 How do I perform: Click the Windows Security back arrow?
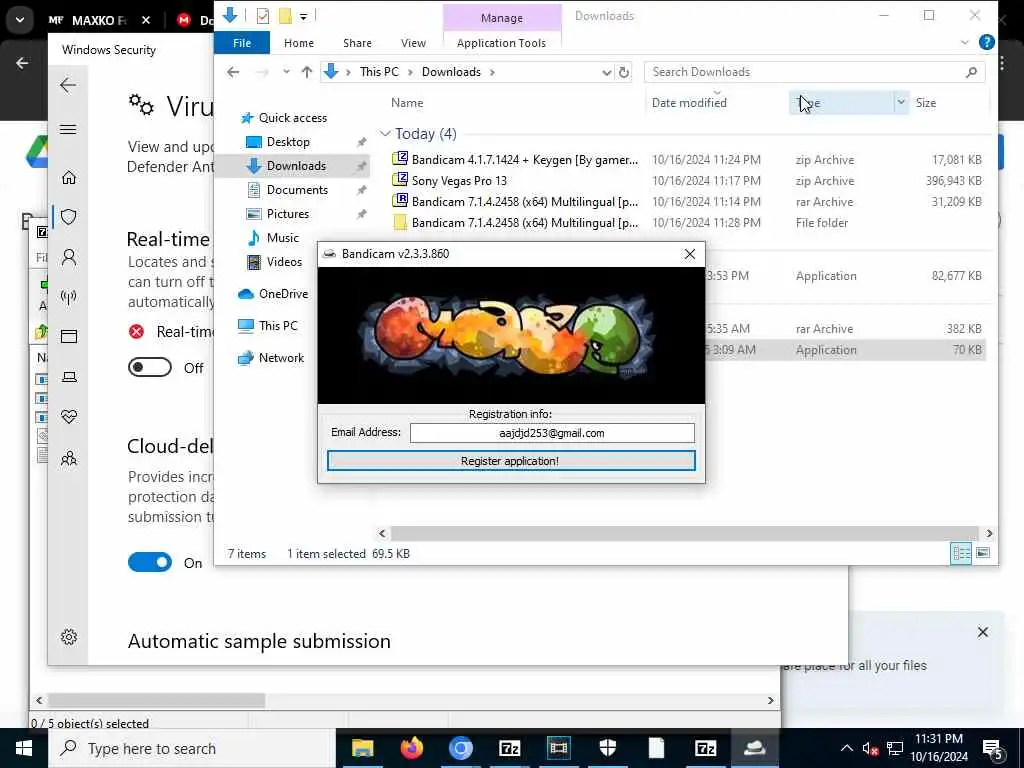[68, 85]
